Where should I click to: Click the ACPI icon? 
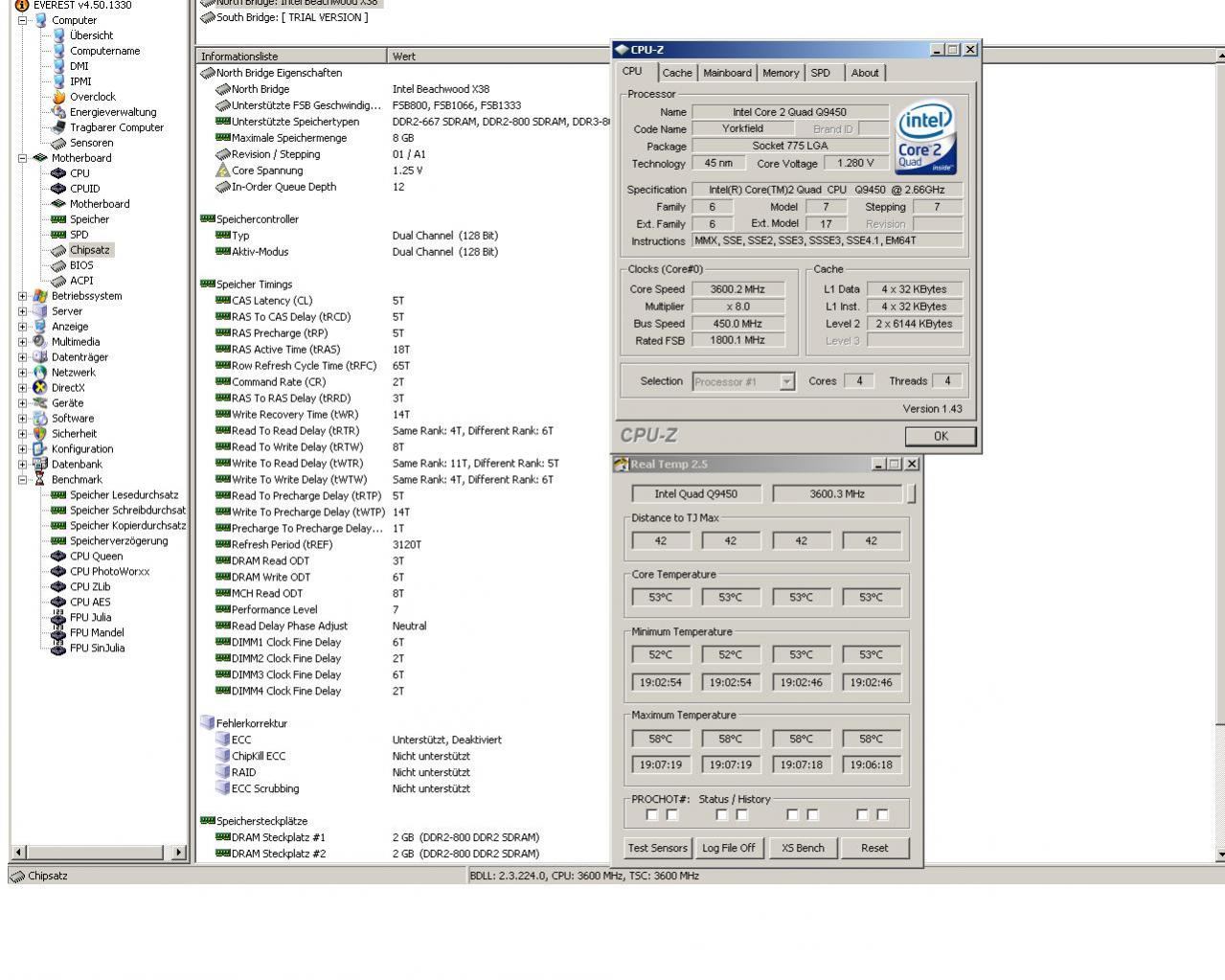(59, 281)
